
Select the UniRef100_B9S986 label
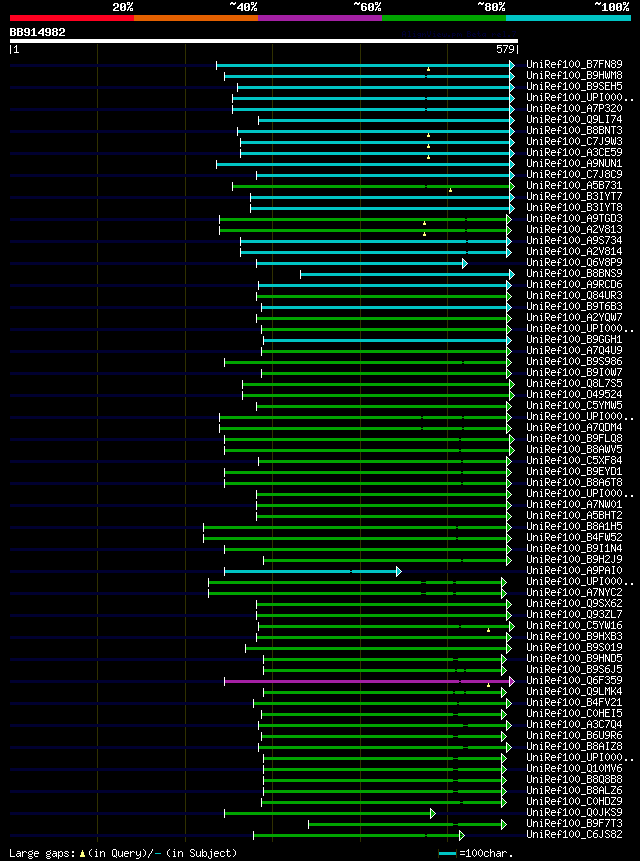[574, 361]
